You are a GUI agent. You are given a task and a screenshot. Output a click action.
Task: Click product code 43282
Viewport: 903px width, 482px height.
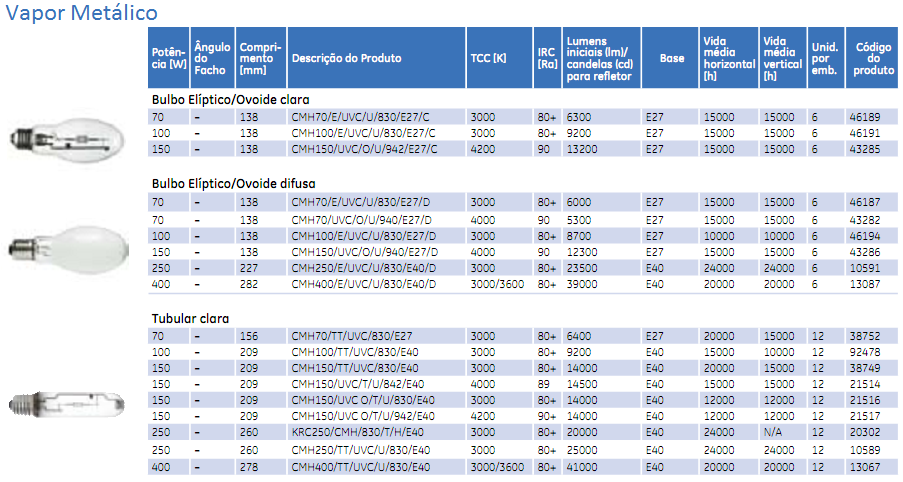[864, 220]
